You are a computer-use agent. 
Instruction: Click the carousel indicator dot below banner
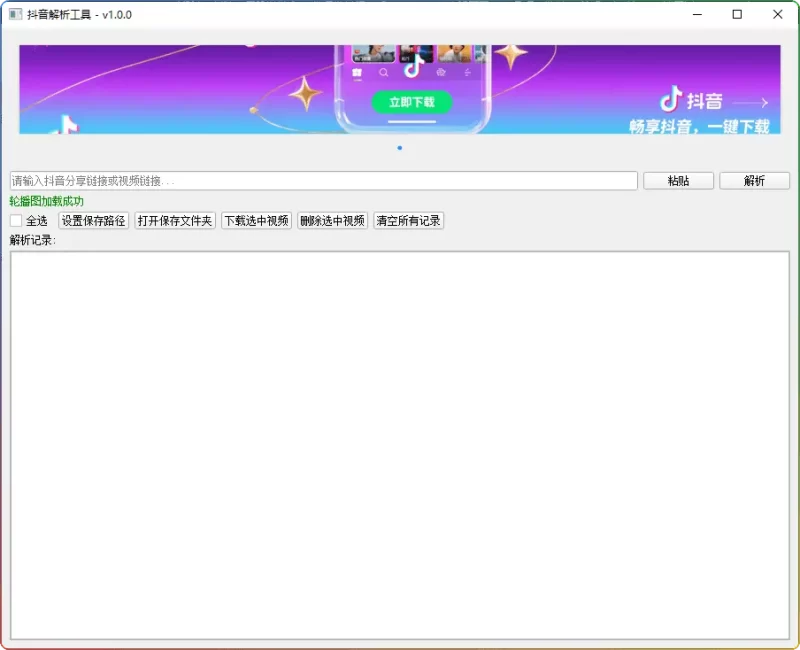[400, 147]
